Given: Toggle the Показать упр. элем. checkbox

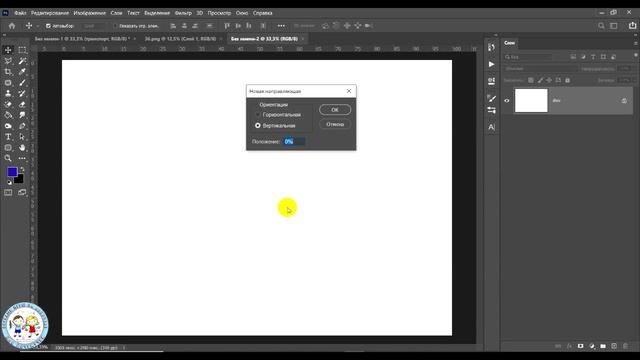Looking at the screenshot, I should click(x=115, y=26).
